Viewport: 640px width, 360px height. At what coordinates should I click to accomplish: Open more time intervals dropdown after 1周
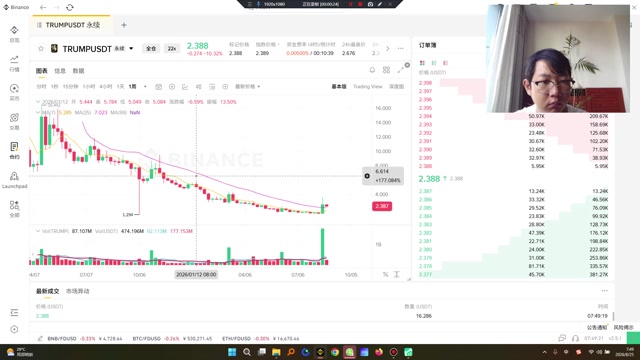pyautogui.click(x=145, y=87)
